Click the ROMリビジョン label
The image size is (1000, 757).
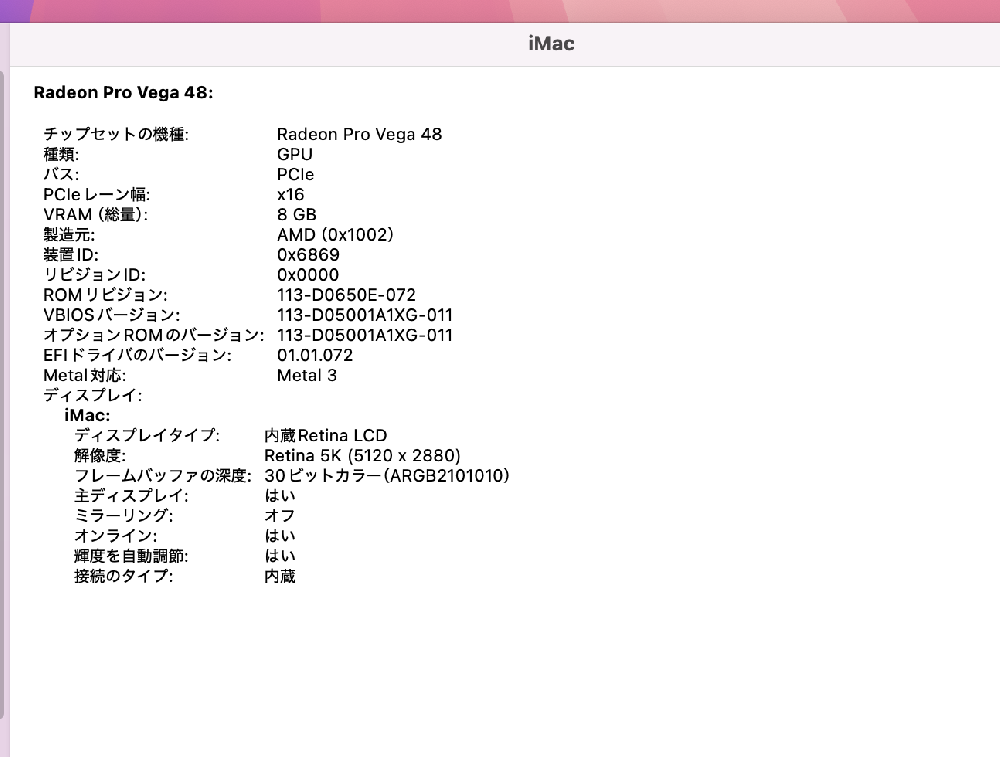pos(105,295)
